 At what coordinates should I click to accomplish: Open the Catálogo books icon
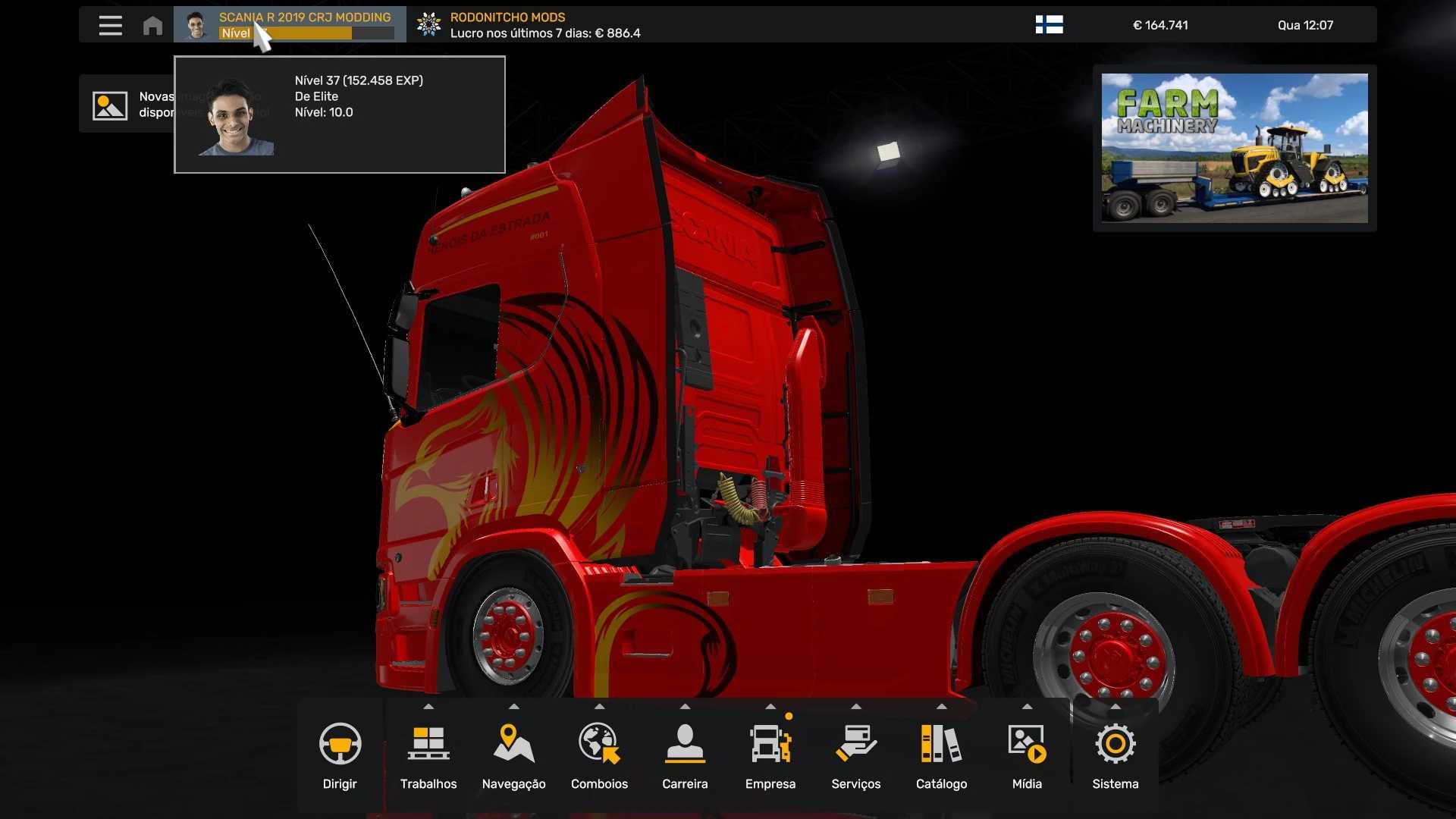[x=941, y=744]
